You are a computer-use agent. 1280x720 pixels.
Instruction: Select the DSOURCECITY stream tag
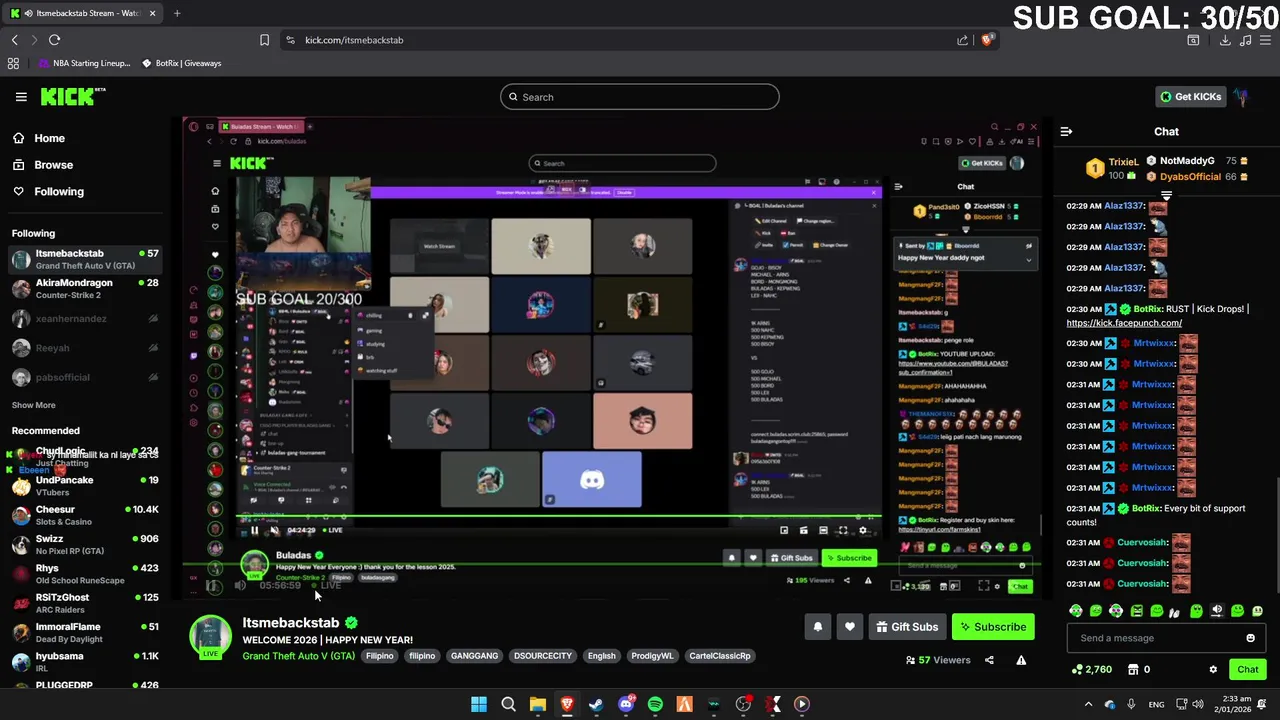(542, 656)
